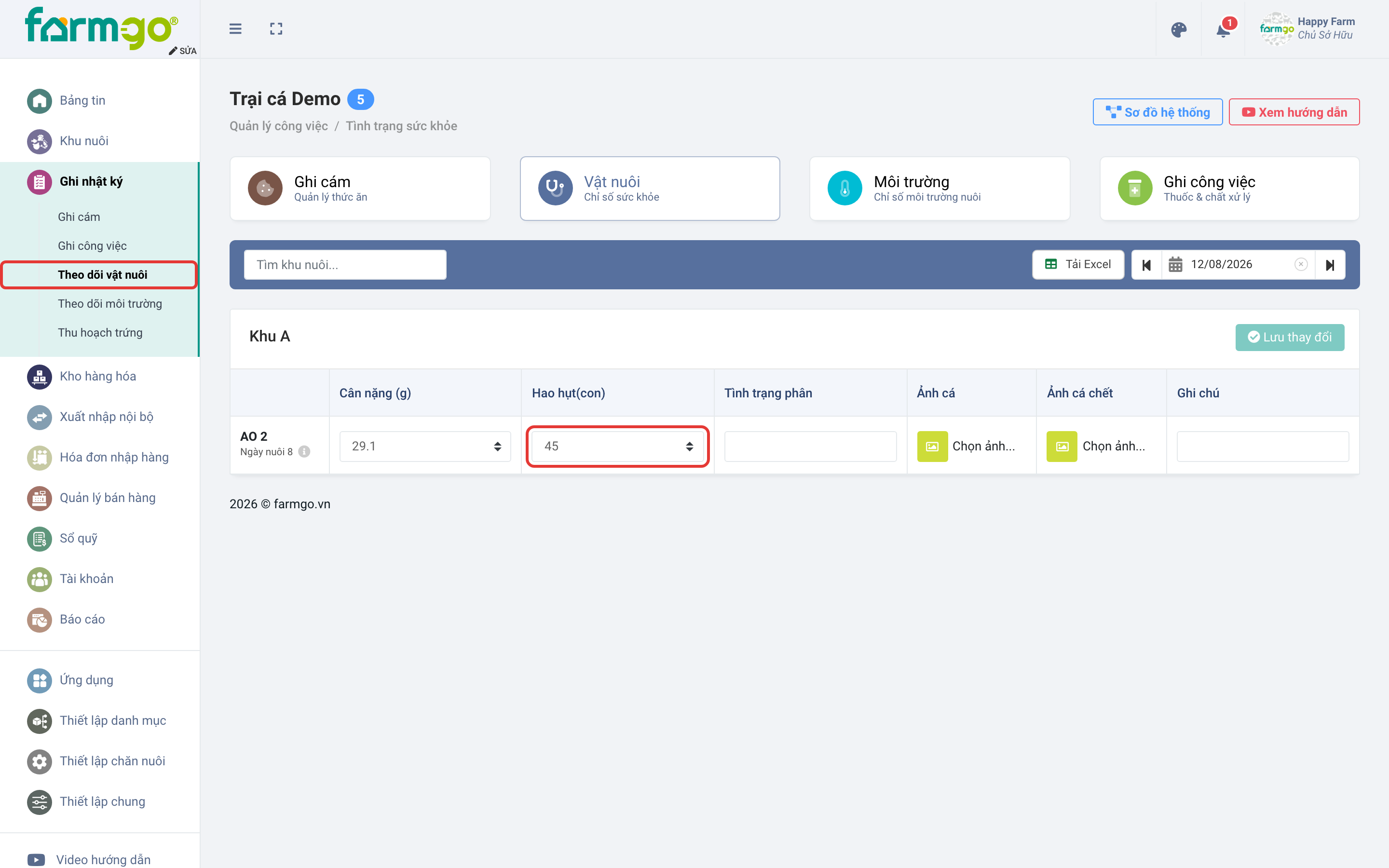Enter fullscreen mode icon
Viewport: 1389px width, 868px height.
276,29
